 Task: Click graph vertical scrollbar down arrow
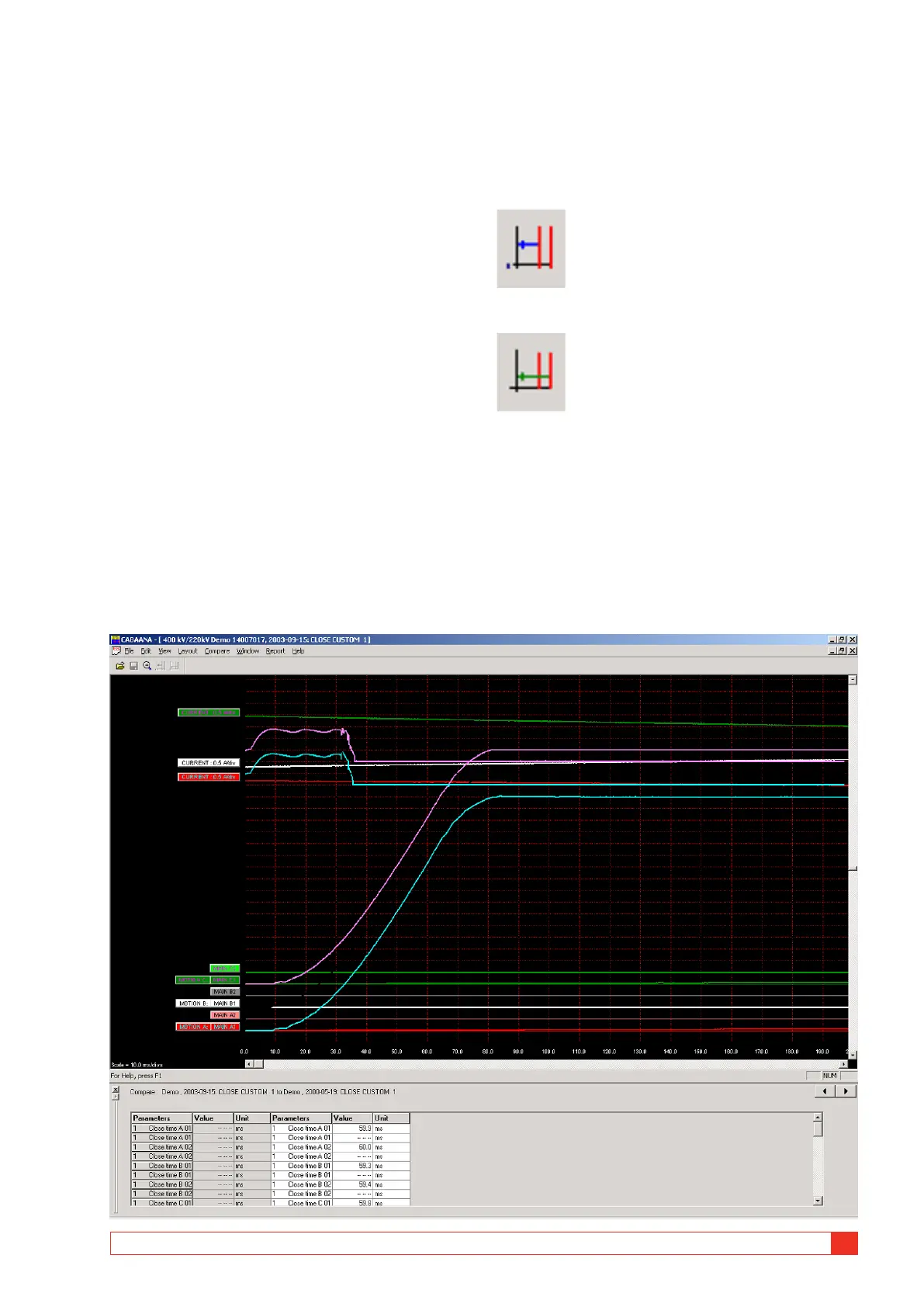pyautogui.click(x=853, y=1055)
